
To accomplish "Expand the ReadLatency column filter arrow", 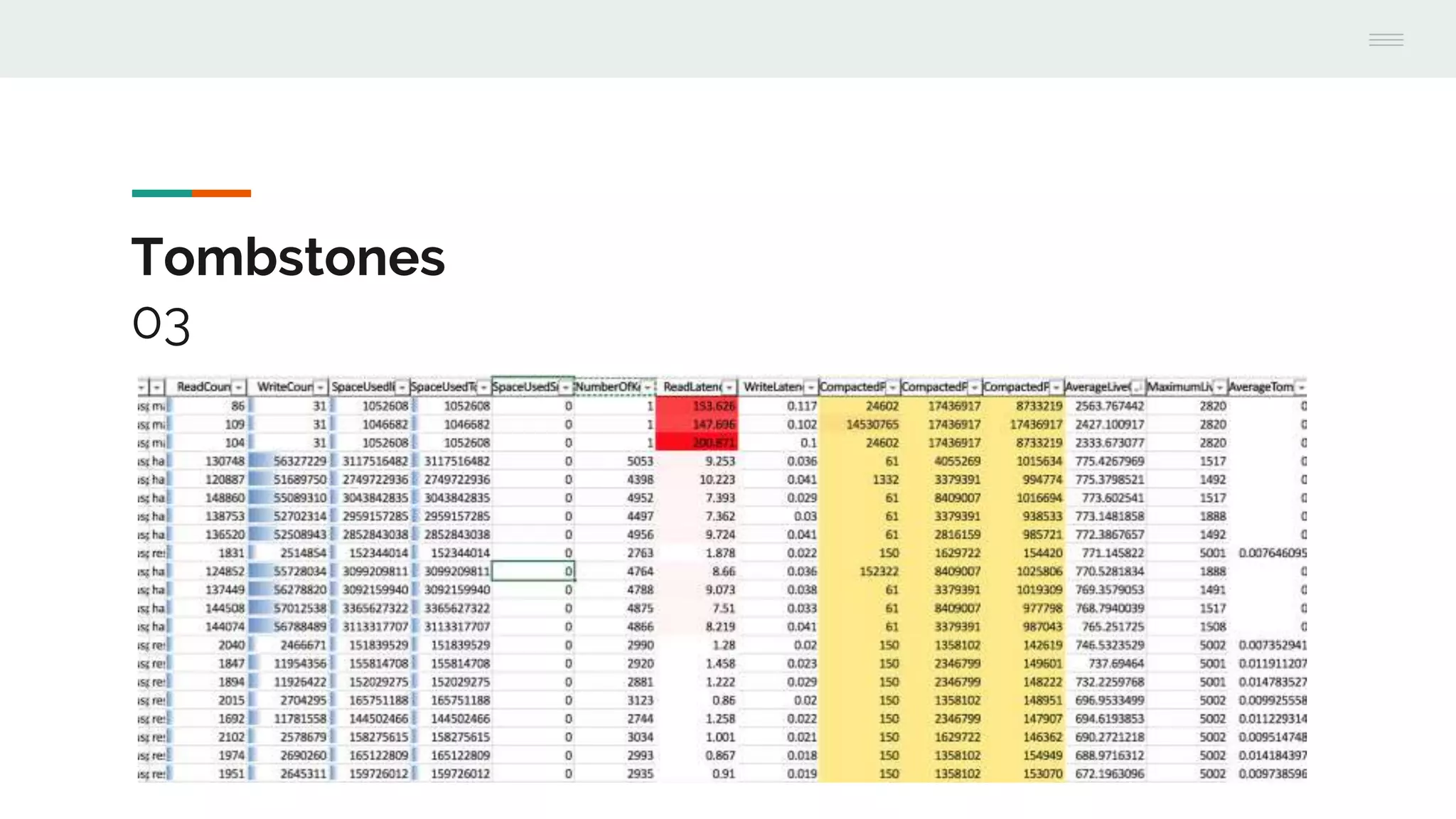I will [x=729, y=387].
